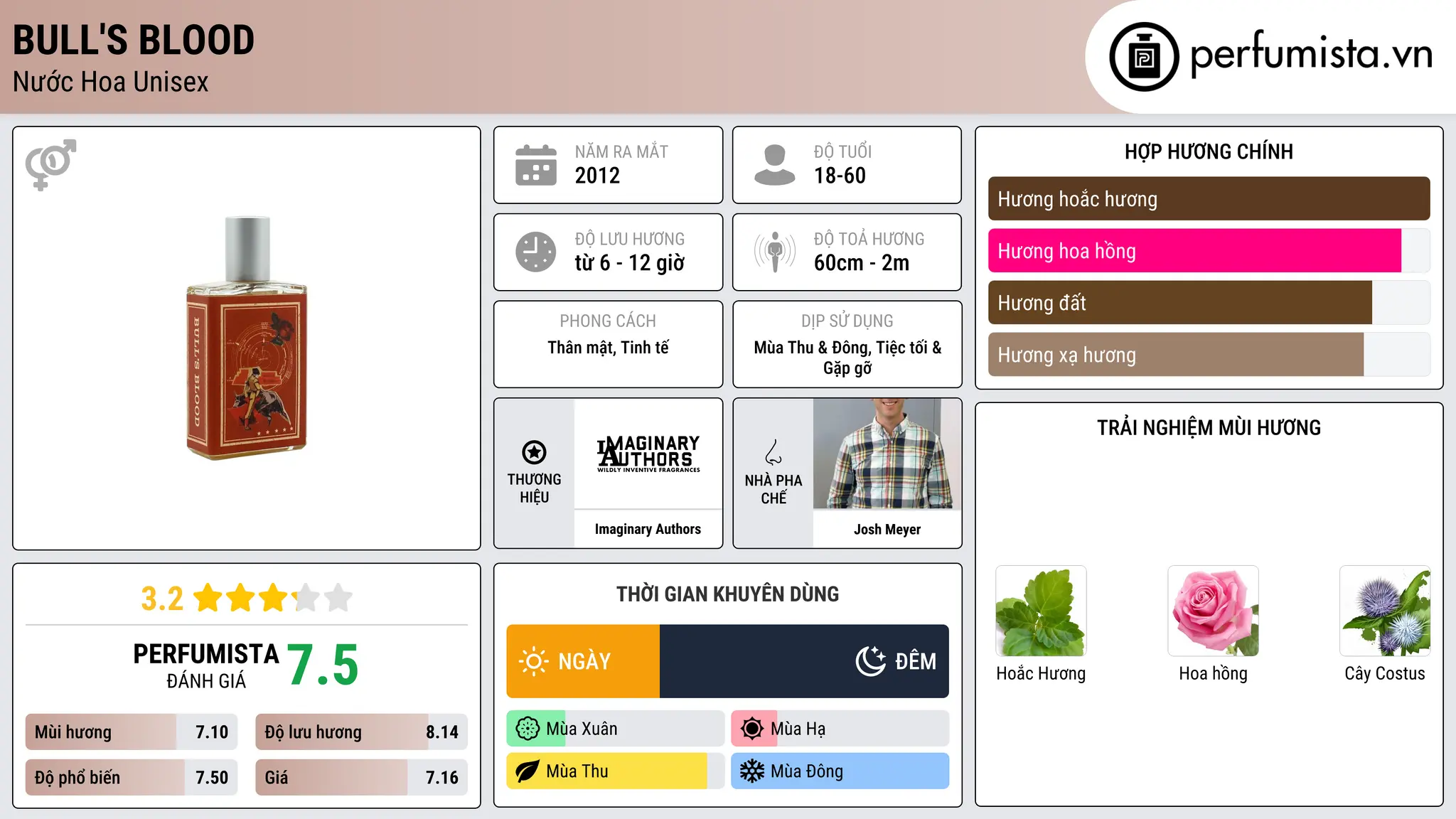Click the snowflake icon for Mùa Đông

(751, 771)
